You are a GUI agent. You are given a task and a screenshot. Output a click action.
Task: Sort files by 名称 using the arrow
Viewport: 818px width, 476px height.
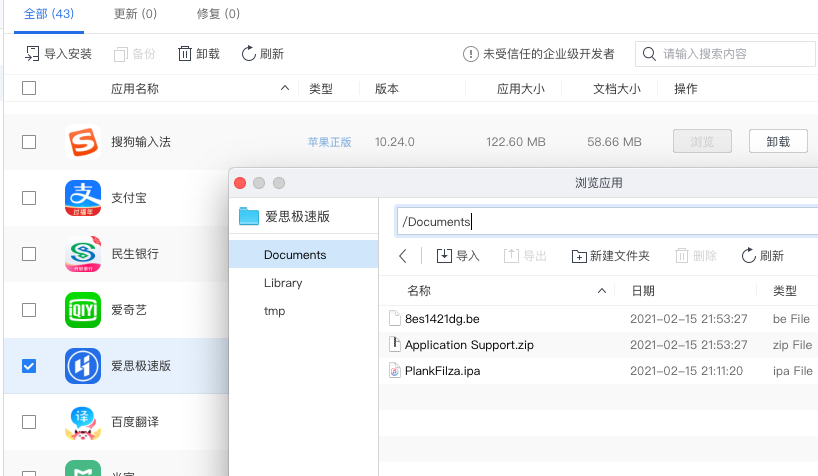pos(602,291)
